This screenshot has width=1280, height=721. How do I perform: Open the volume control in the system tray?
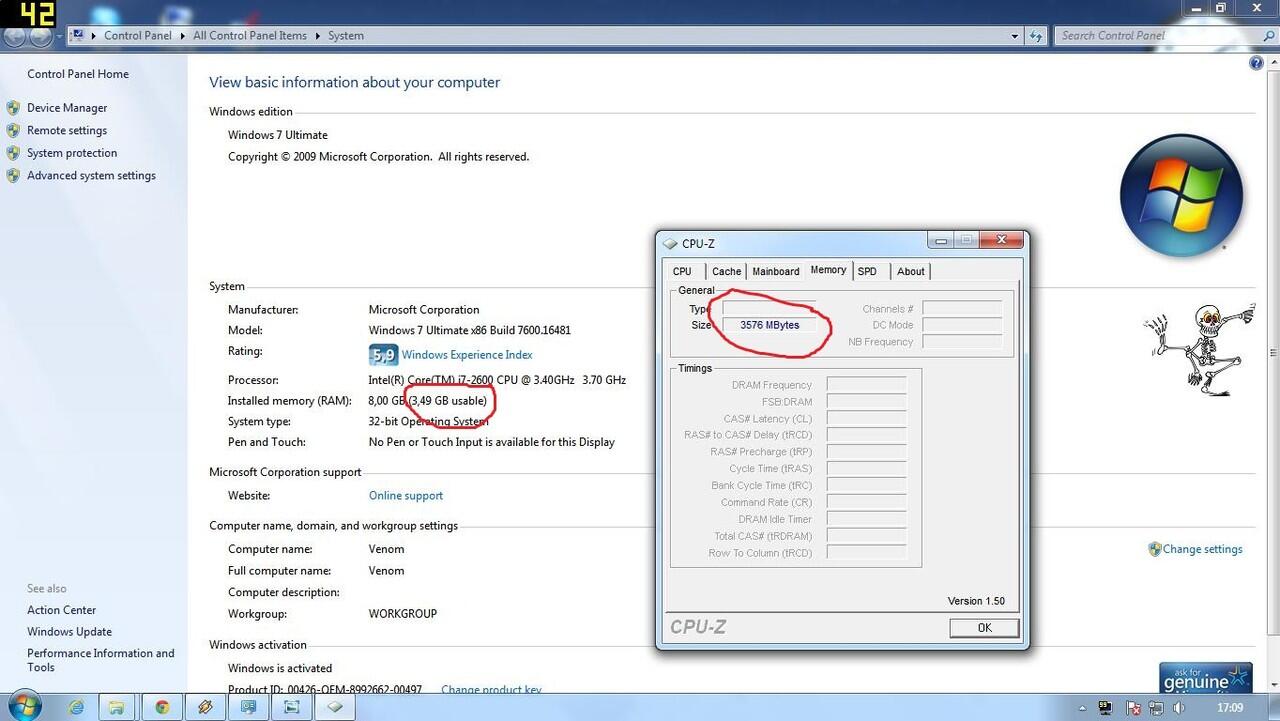click(x=1179, y=708)
